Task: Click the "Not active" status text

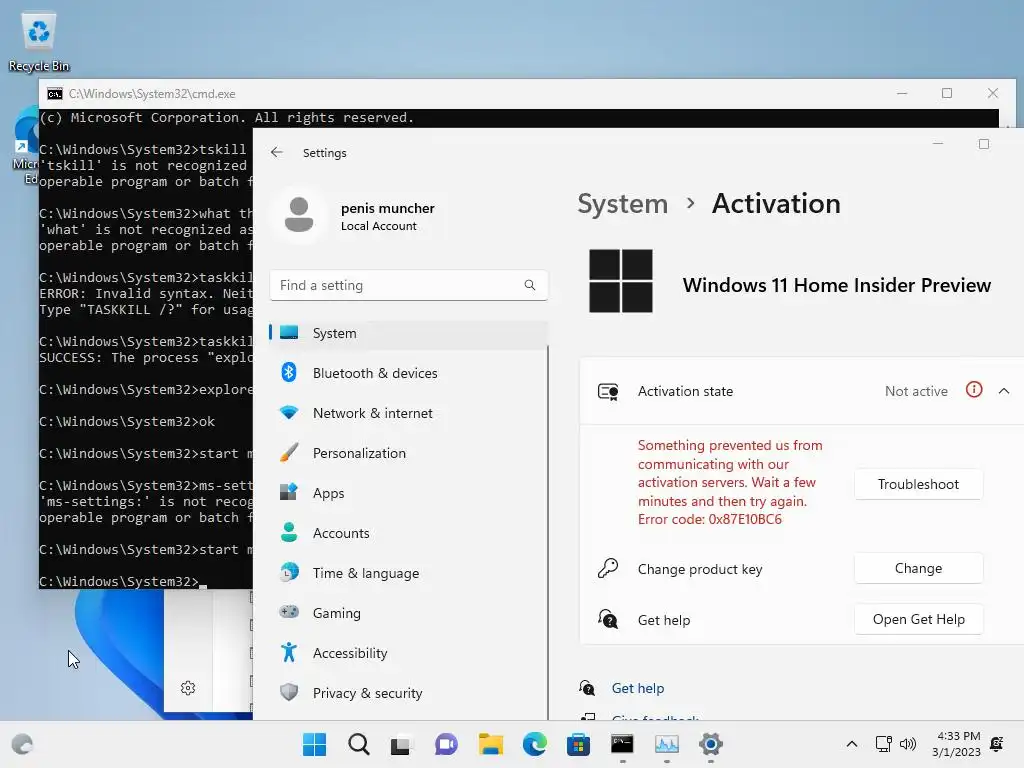Action: (916, 391)
